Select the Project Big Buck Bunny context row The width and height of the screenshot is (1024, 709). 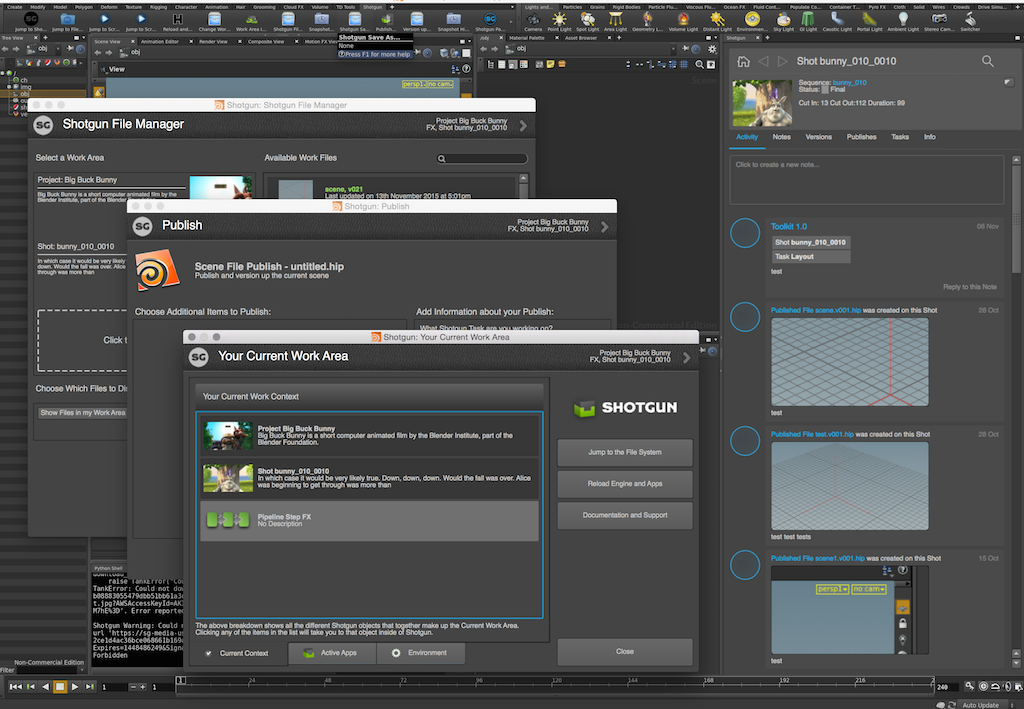(x=369, y=435)
